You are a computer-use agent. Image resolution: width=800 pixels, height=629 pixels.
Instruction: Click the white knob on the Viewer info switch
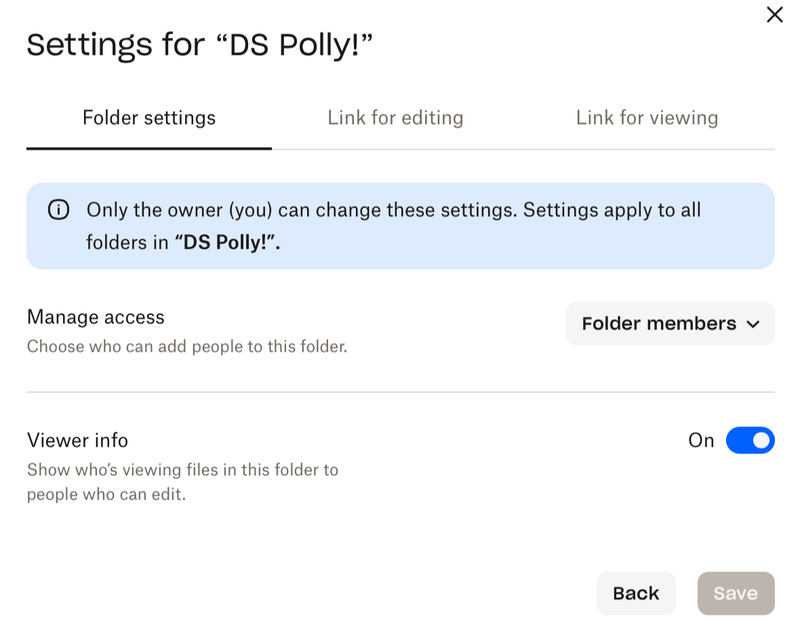[x=761, y=440]
